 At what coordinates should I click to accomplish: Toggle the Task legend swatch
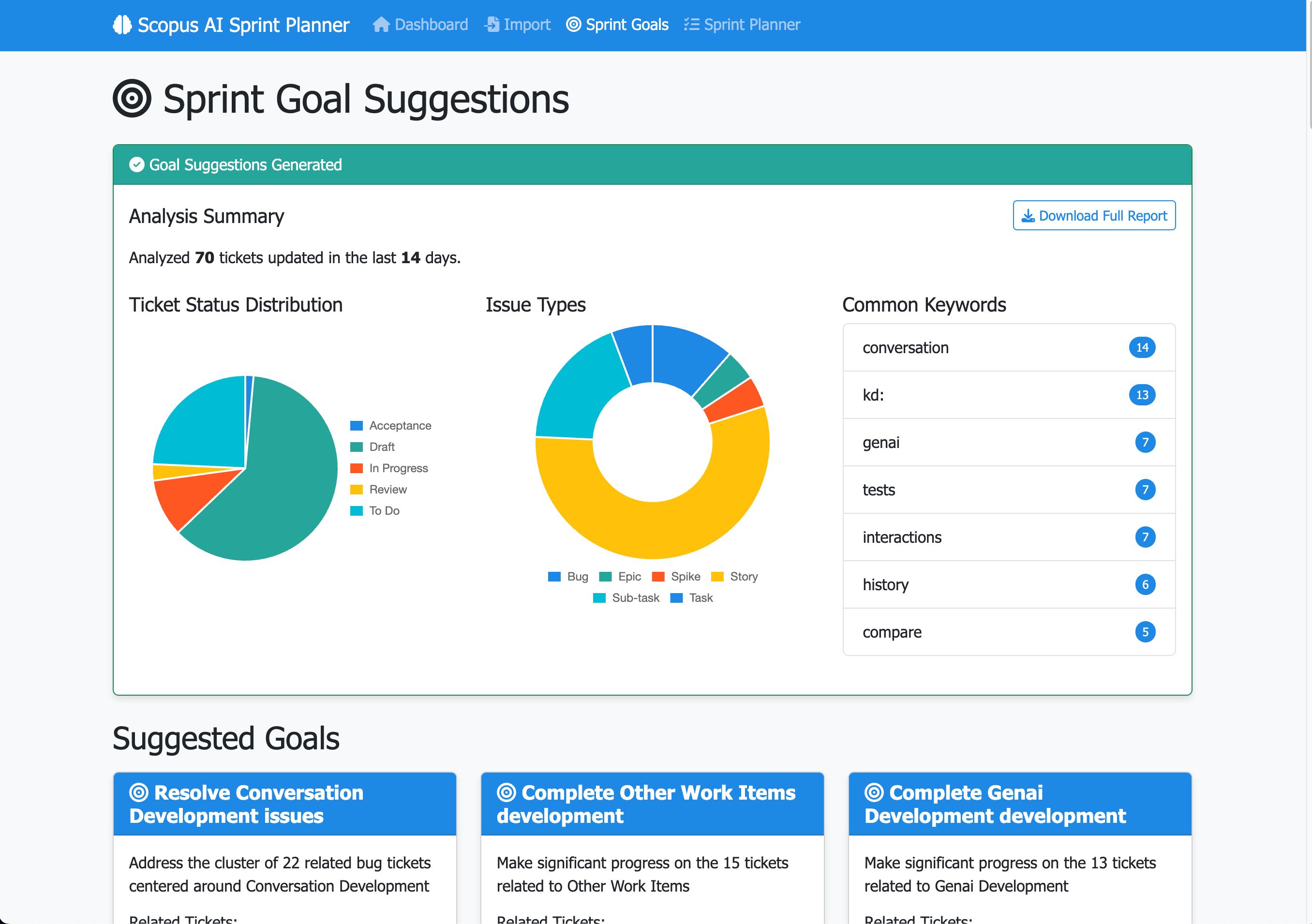tap(677, 598)
